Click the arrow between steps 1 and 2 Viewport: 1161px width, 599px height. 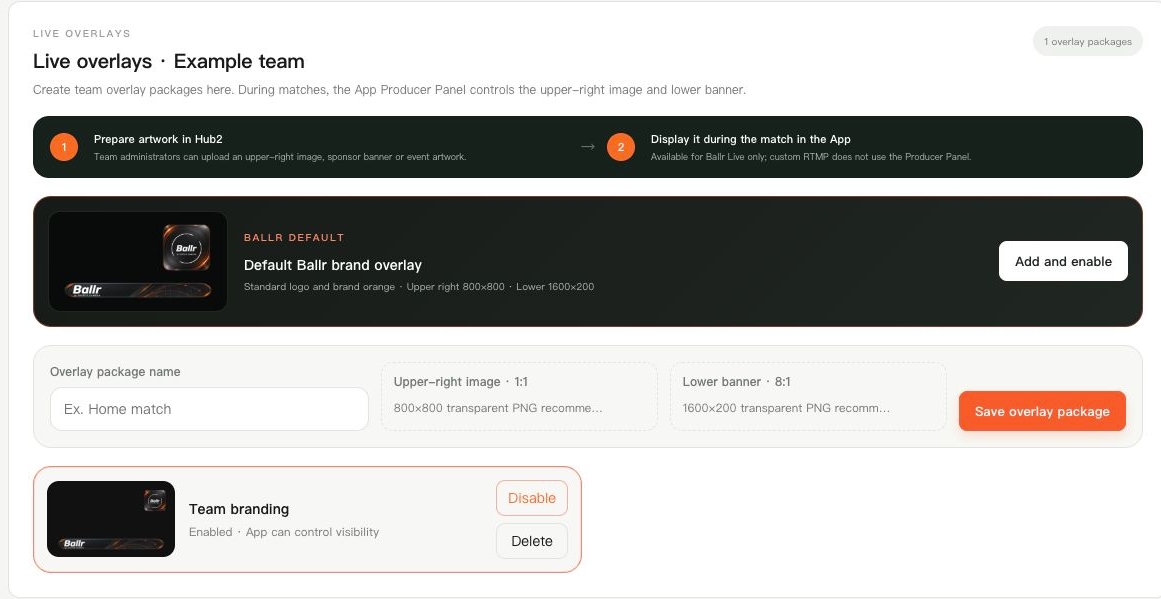(x=588, y=147)
